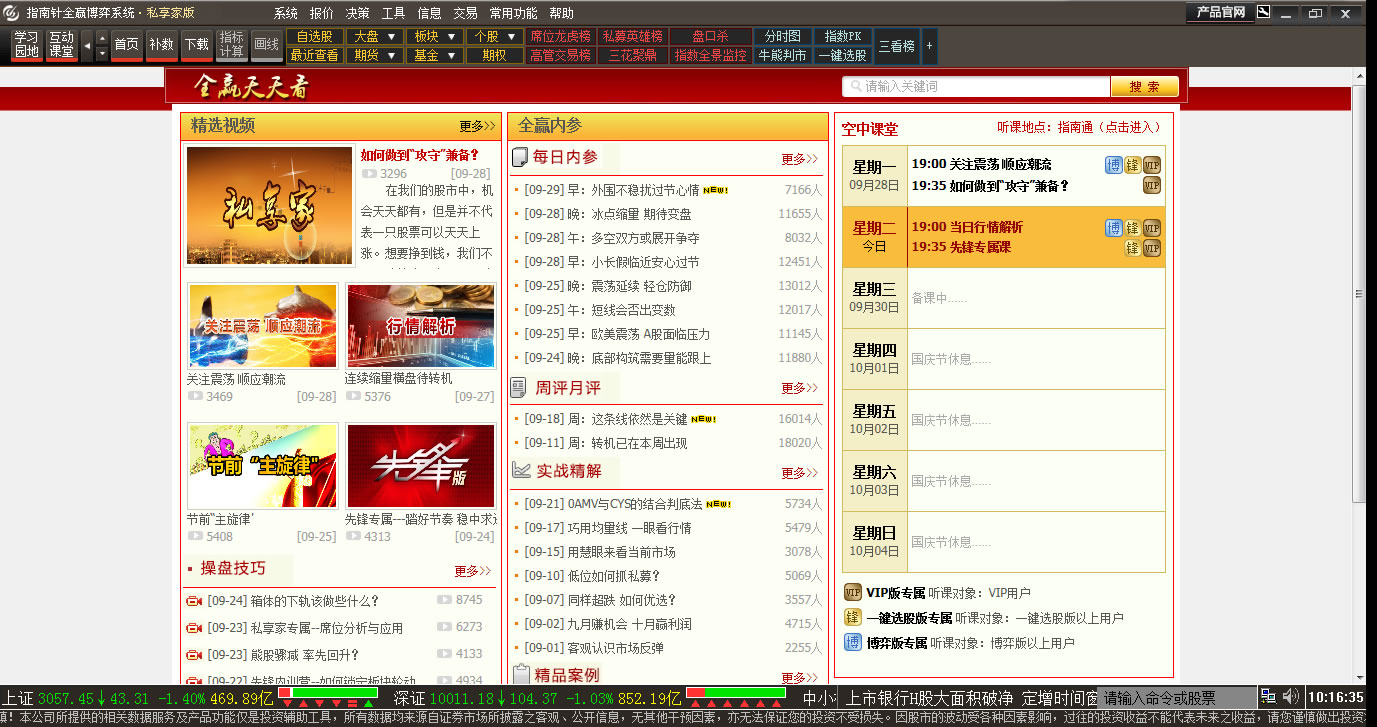1377x727 pixels.
Task: Click the left arrow beside 互动课堂 button
Action: click(x=87, y=46)
